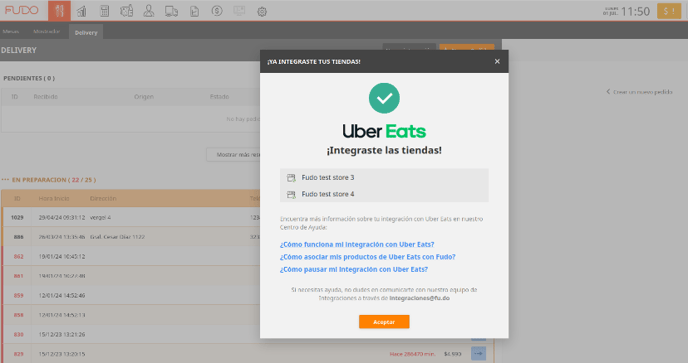Click the Uber Eats logo
The height and width of the screenshot is (363, 688).
(384, 131)
